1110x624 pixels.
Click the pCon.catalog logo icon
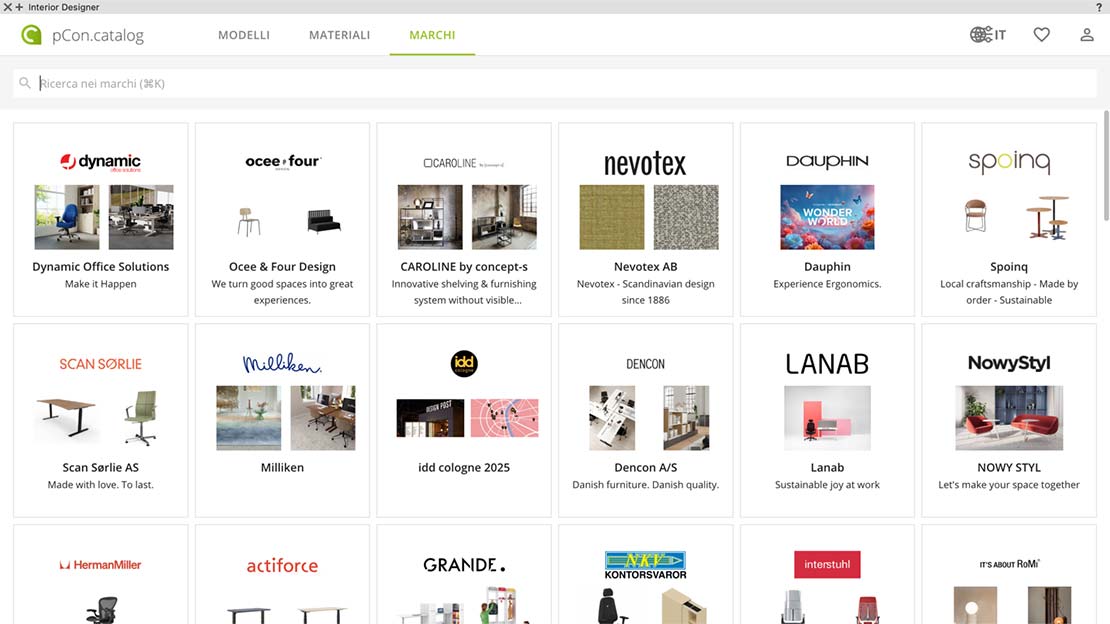[x=31, y=35]
